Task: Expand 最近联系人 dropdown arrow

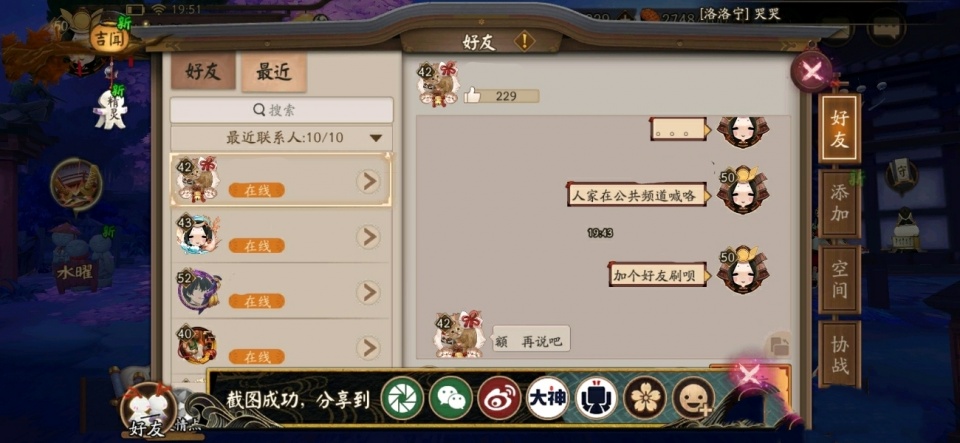Action: point(376,138)
